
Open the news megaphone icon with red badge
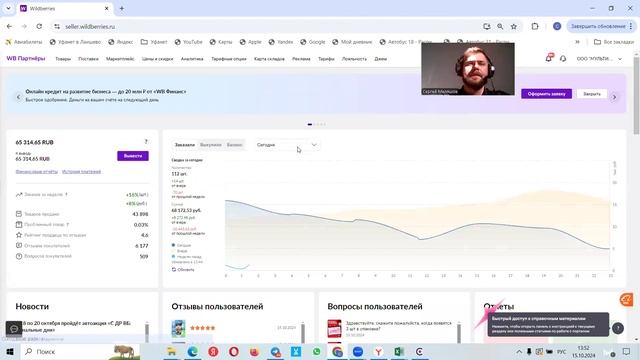coord(549,58)
